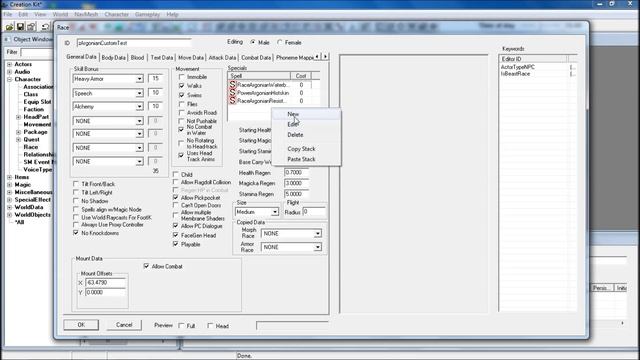Click the Spell column header
This screenshot has height=360, width=640.
[x=259, y=76]
